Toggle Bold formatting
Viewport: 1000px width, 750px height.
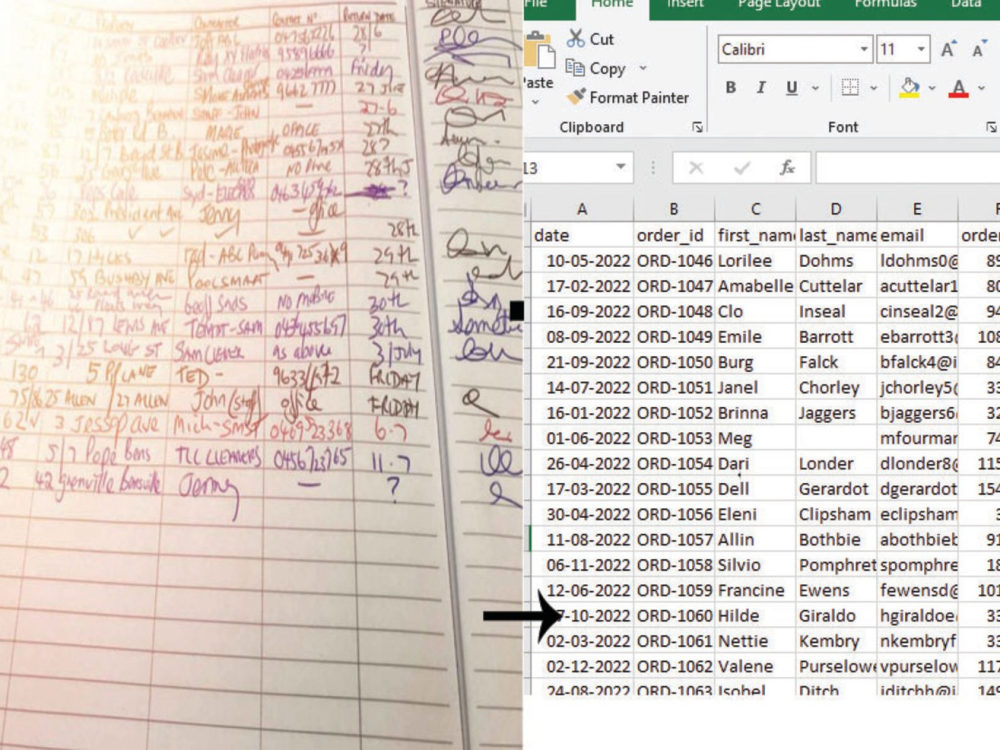(x=731, y=87)
